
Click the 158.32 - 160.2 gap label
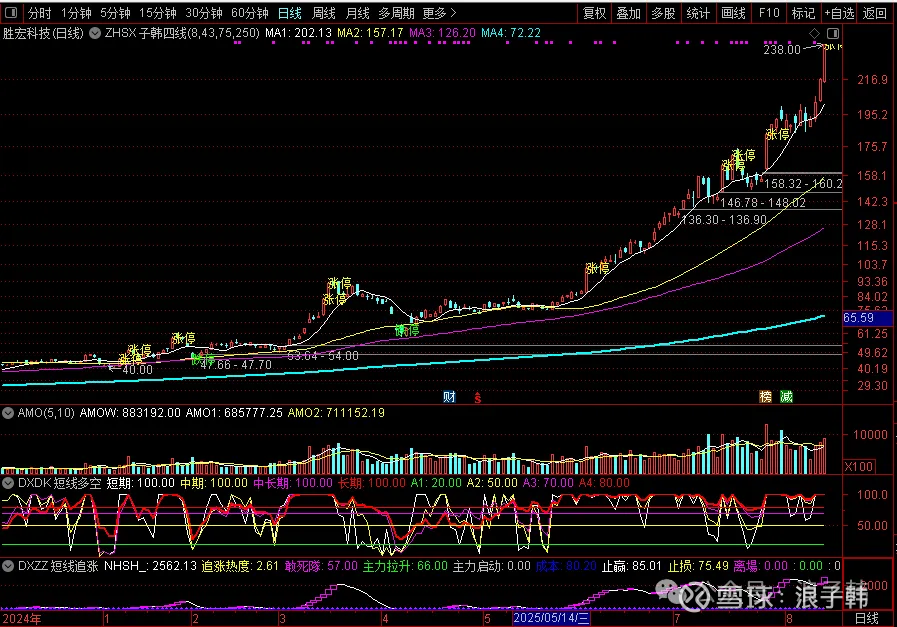click(803, 184)
